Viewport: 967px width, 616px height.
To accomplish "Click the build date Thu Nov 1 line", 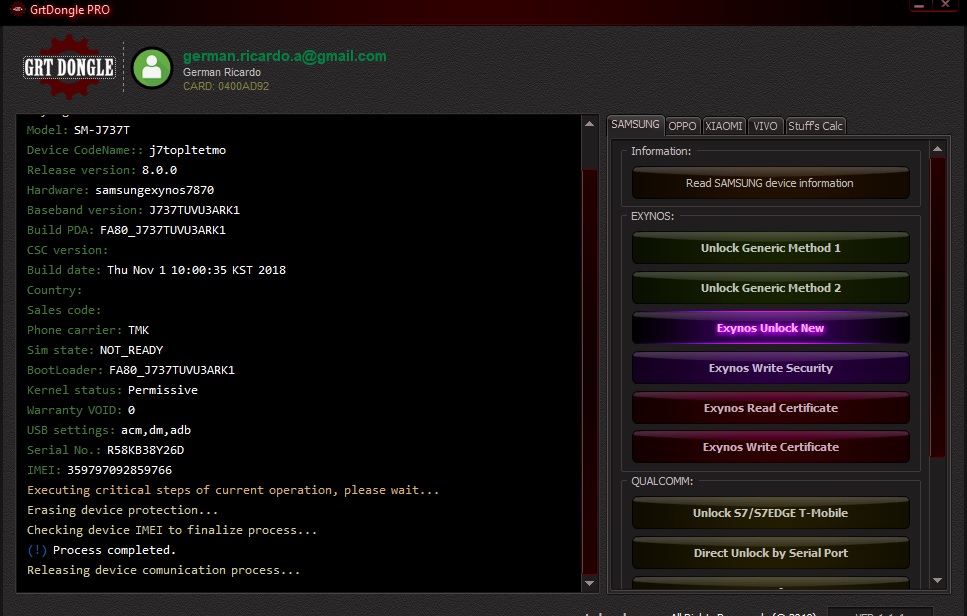I will tap(156, 270).
